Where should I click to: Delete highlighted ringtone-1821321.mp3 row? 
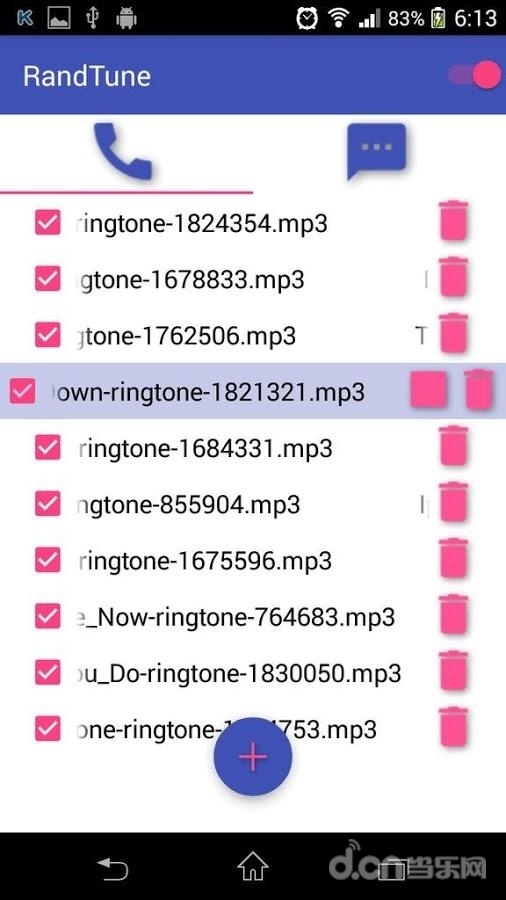[x=479, y=390]
